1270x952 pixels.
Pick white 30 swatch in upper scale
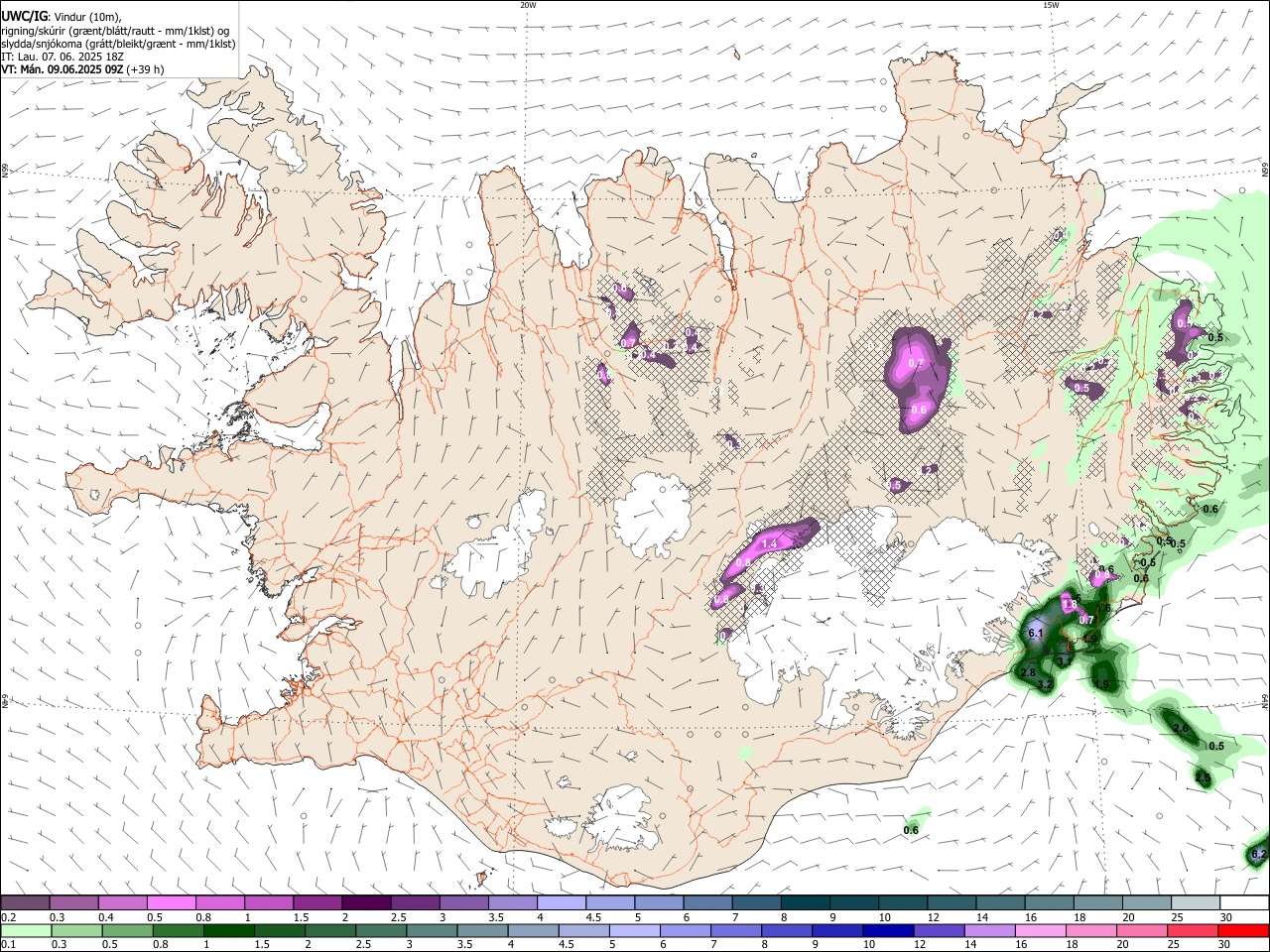click(x=1245, y=903)
